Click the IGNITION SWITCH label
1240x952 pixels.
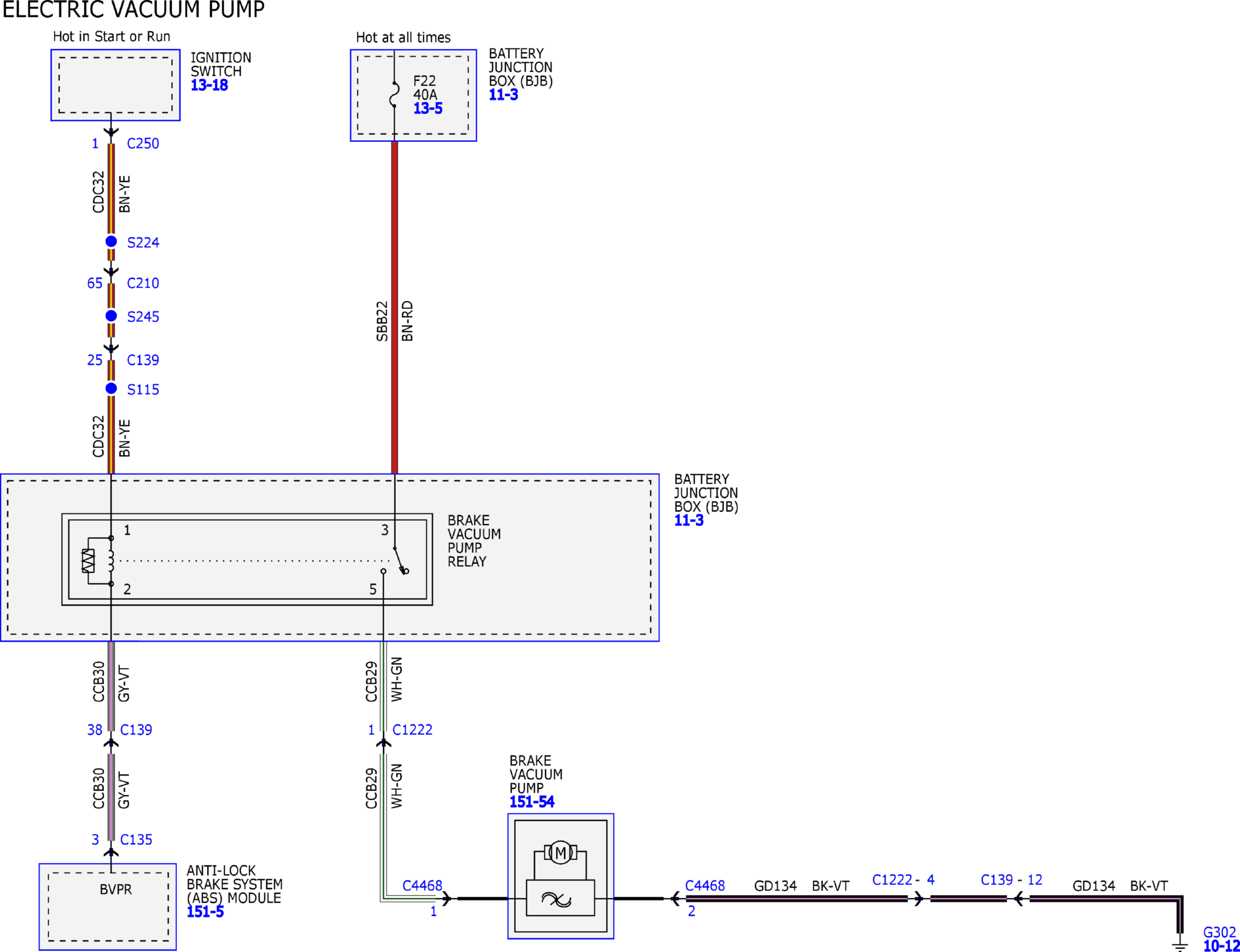tap(221, 65)
